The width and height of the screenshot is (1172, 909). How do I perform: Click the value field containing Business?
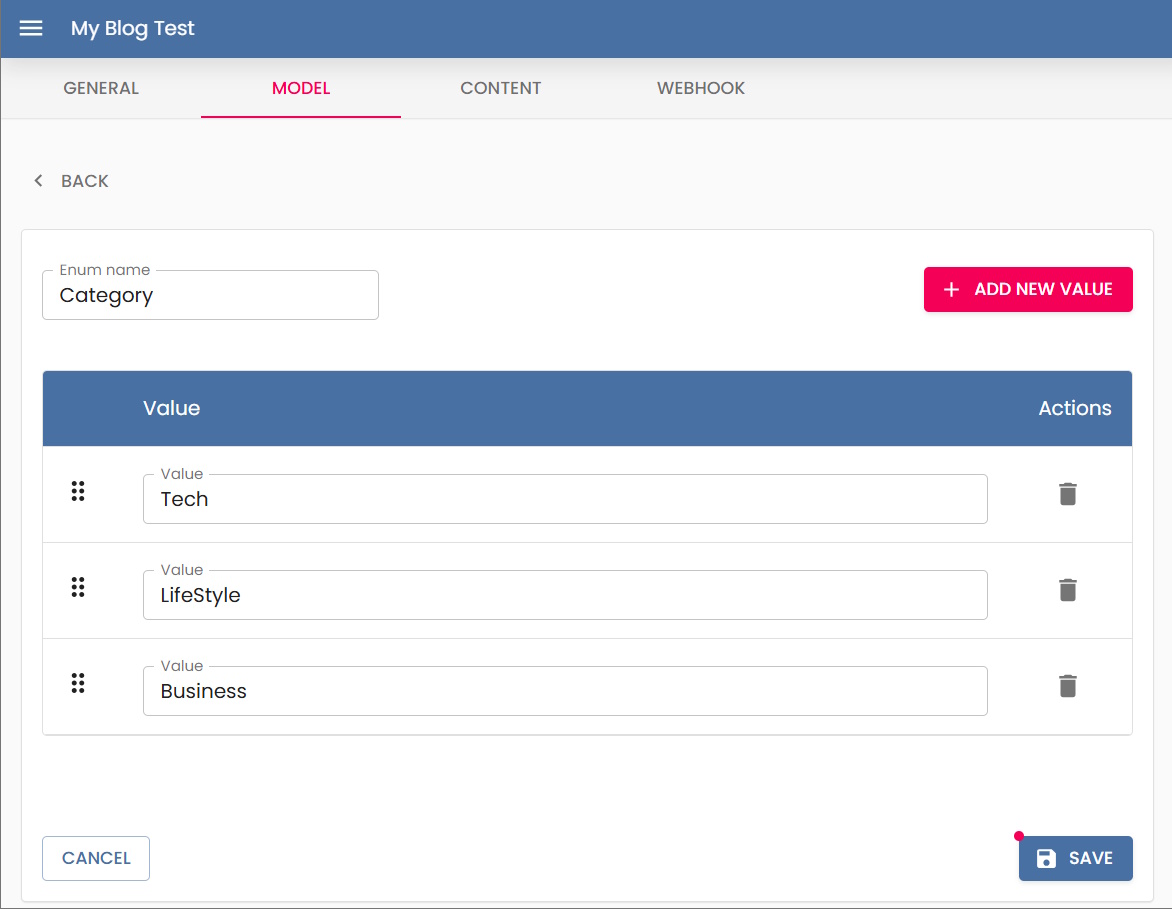(x=565, y=690)
